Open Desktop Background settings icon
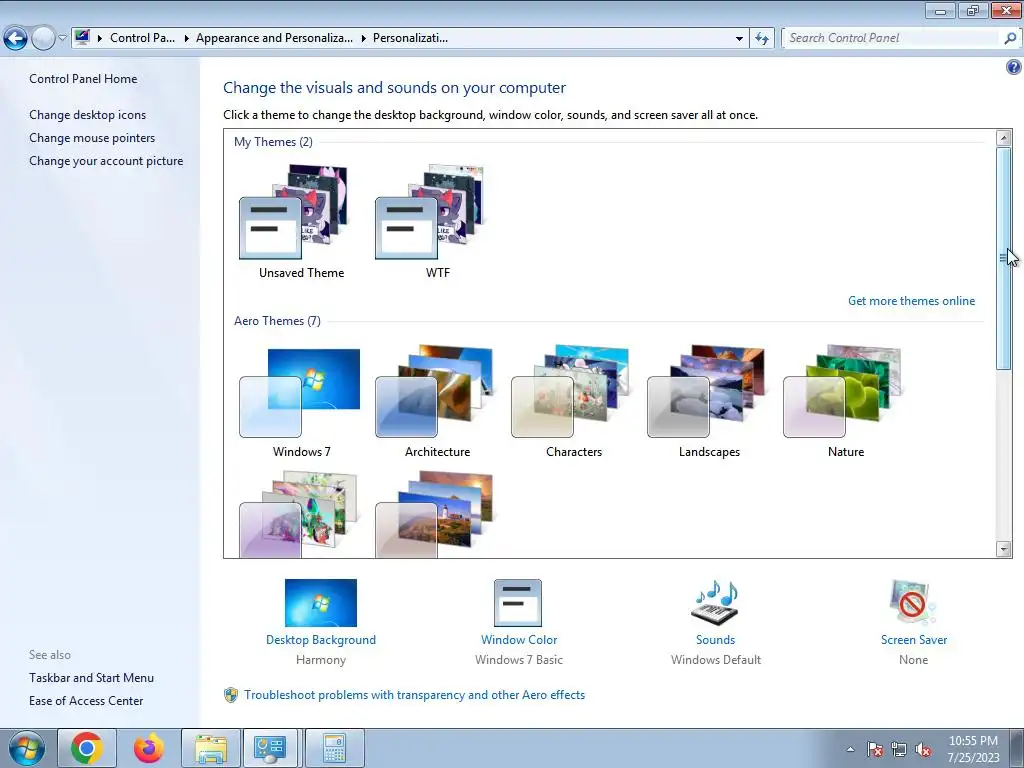This screenshot has width=1024, height=768. tap(321, 603)
